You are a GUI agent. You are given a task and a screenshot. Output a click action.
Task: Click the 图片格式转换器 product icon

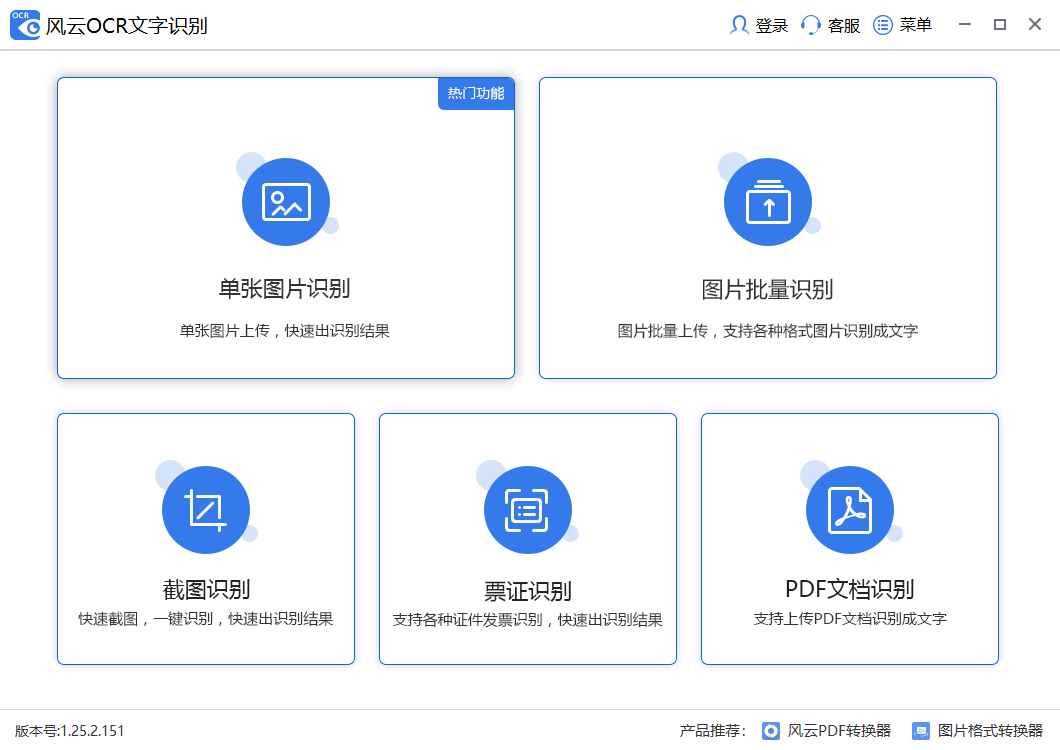[x=921, y=730]
